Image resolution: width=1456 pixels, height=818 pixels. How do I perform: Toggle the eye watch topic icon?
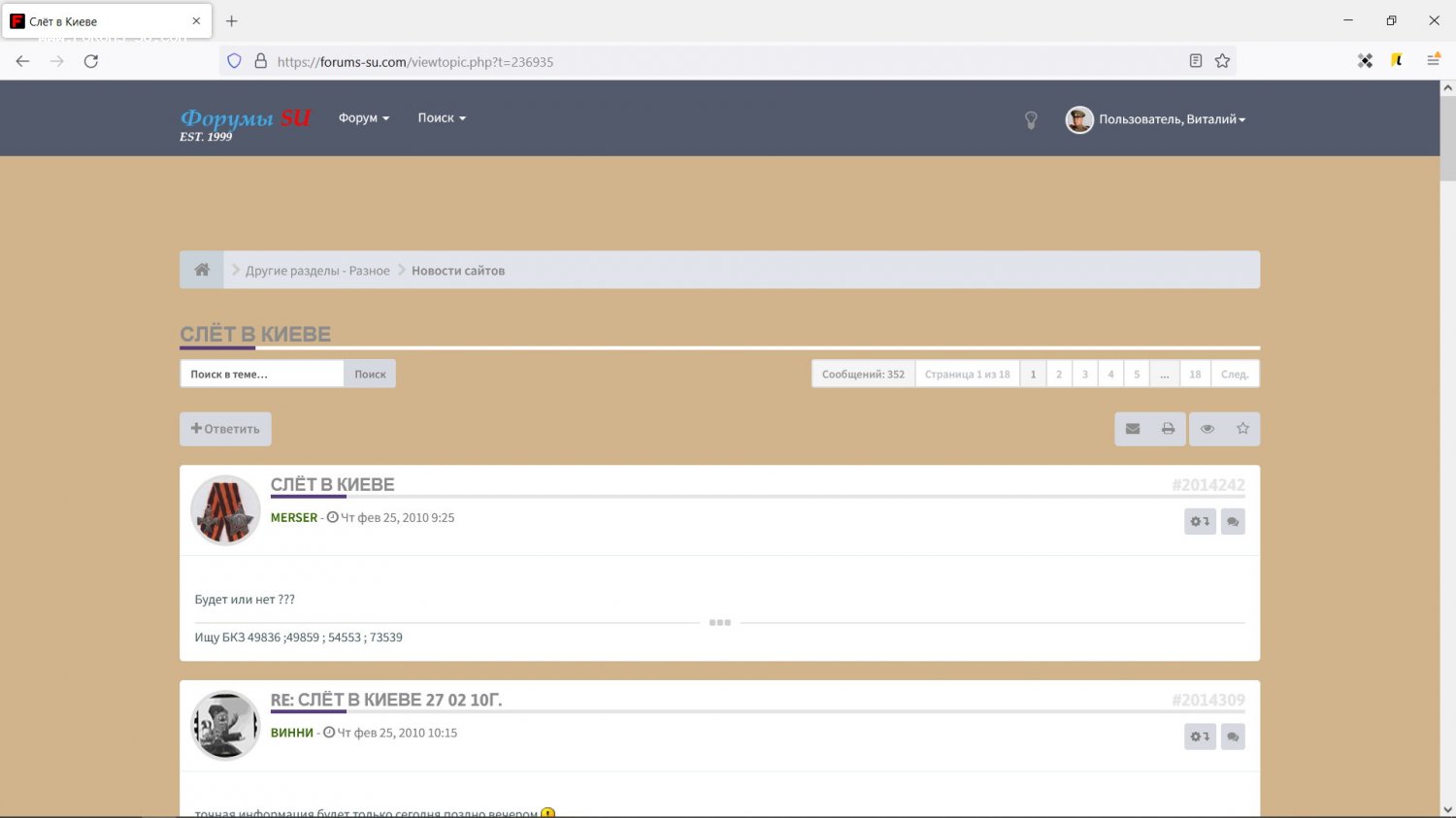click(x=1207, y=429)
